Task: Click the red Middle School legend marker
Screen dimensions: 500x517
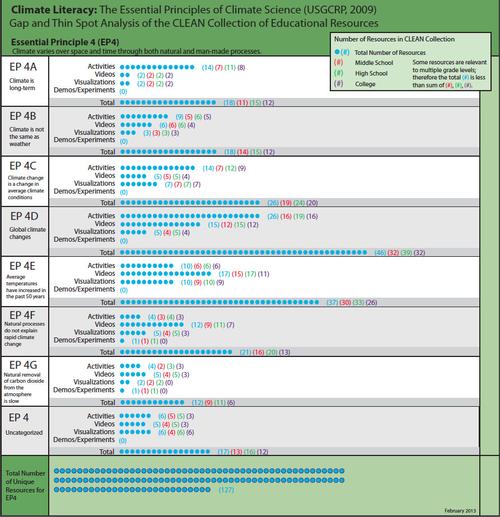Action: coord(338,62)
